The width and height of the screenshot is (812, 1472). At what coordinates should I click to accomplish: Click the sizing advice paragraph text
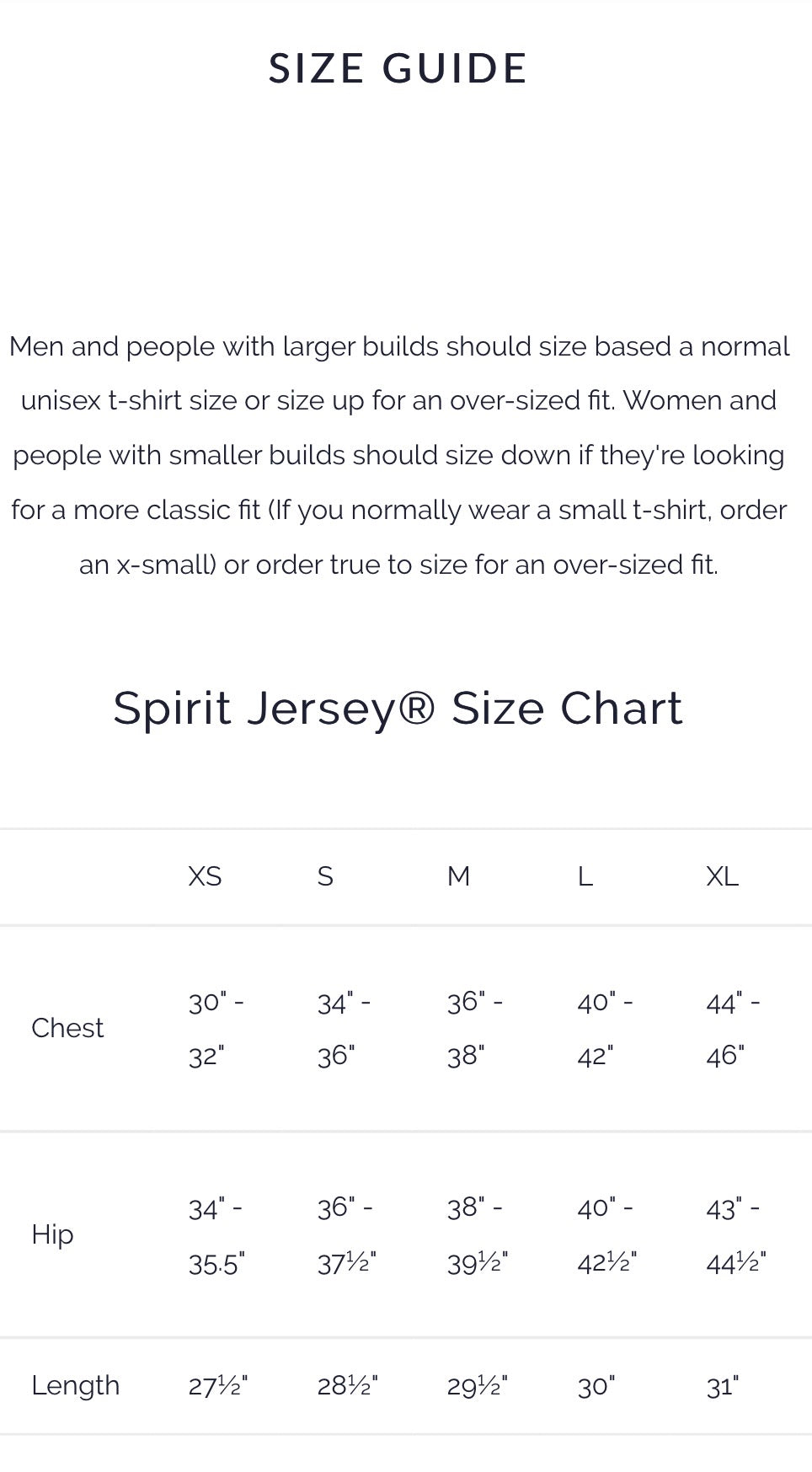[398, 455]
